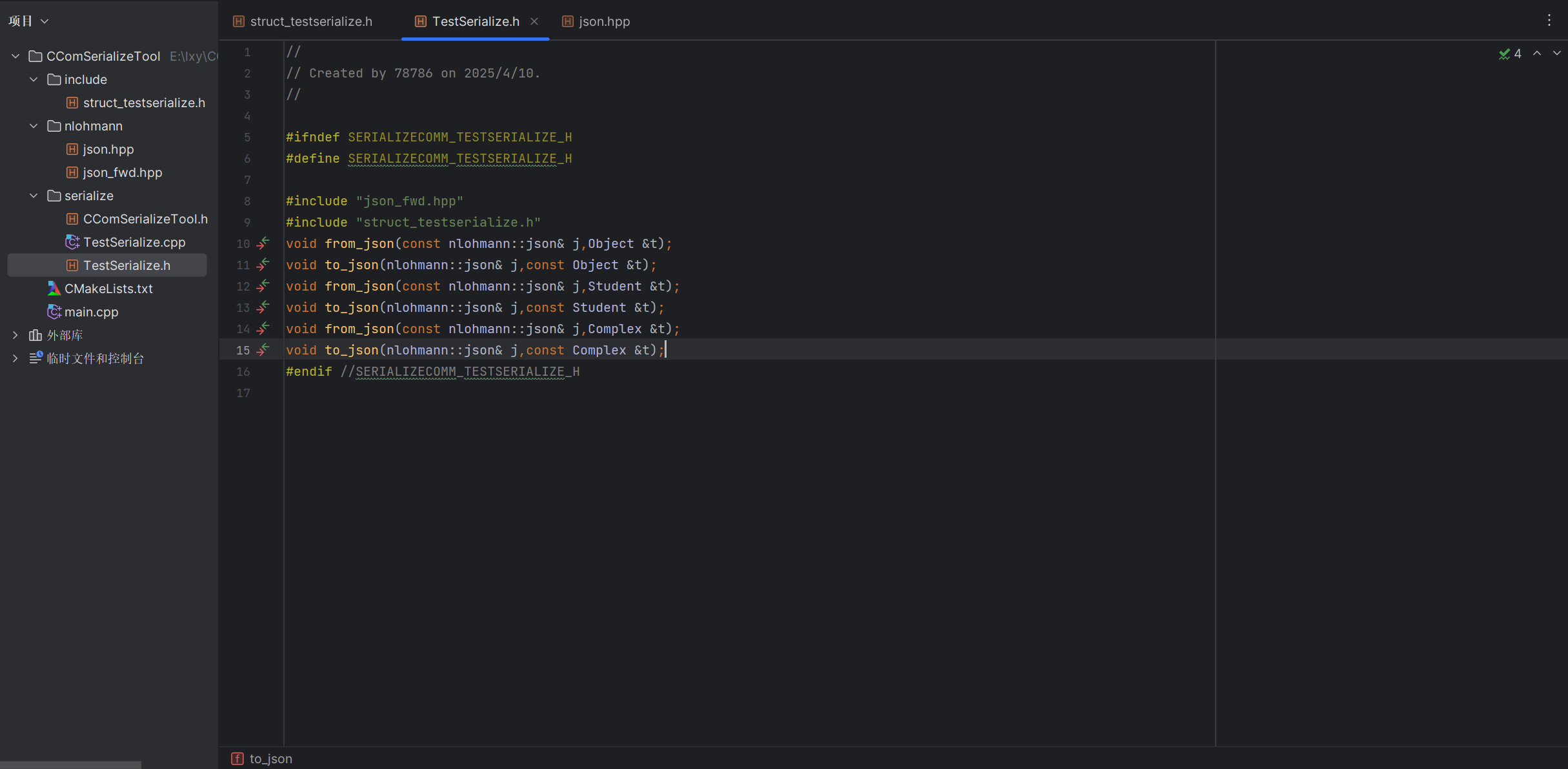This screenshot has width=1568, height=769.
Task: Open CMakeLists.txt in the project tree
Action: pyautogui.click(x=108, y=289)
